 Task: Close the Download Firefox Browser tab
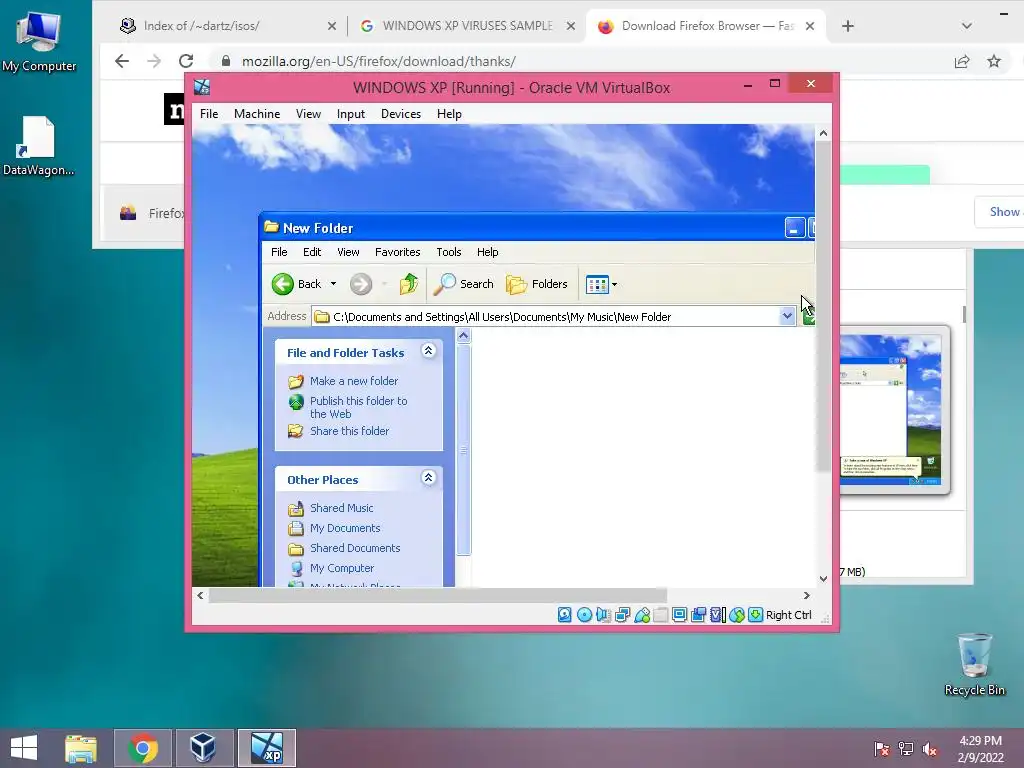(x=810, y=26)
